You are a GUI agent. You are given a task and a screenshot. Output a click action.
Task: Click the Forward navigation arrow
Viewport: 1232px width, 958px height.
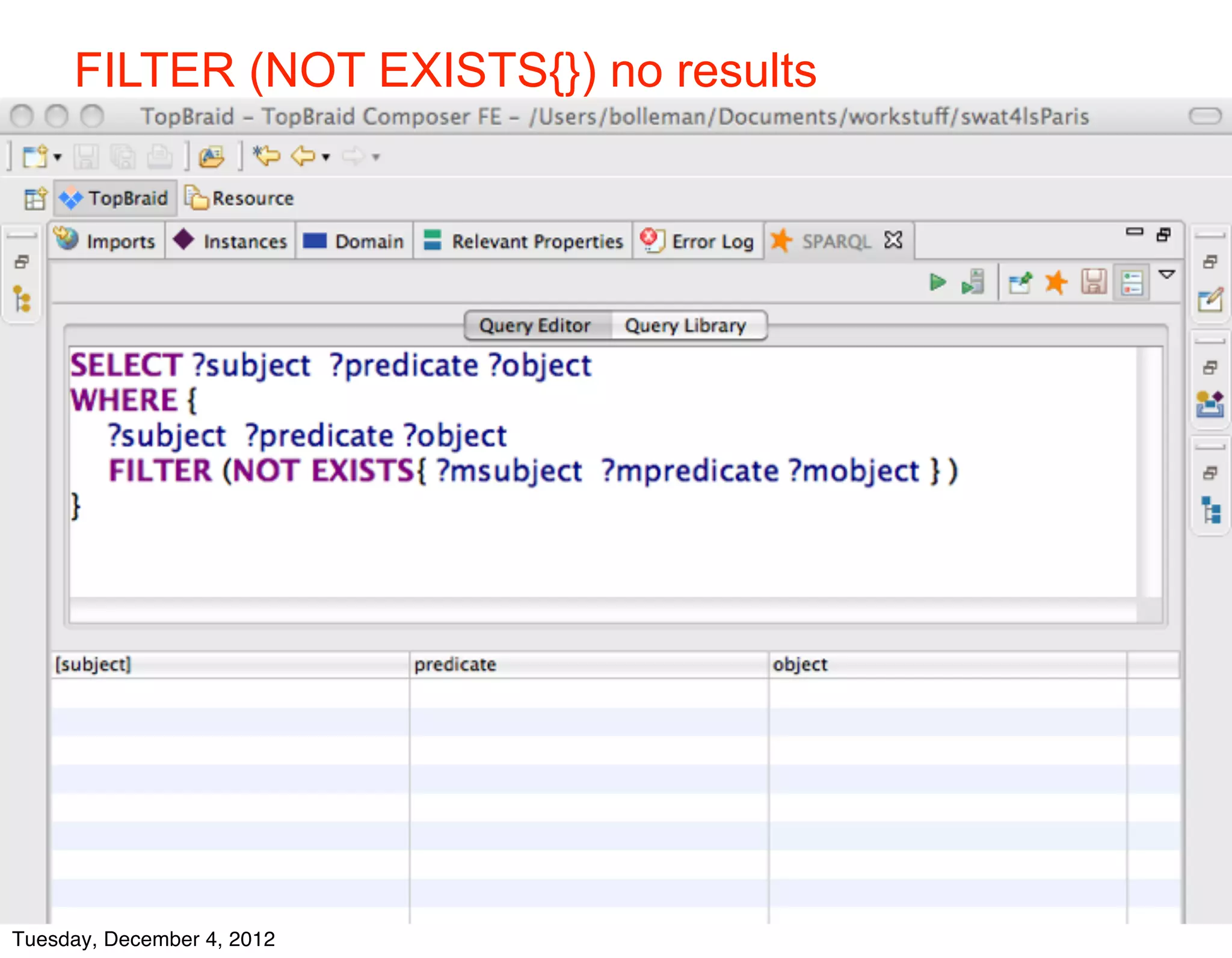[x=353, y=157]
